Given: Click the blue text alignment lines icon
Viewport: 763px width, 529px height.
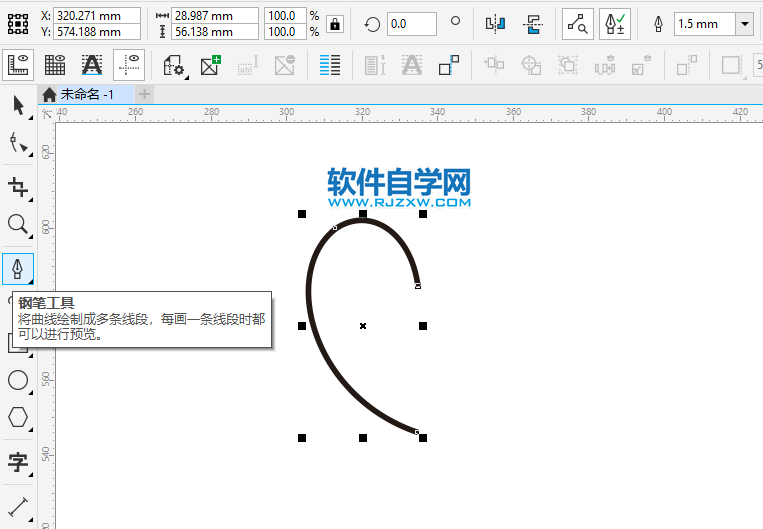Looking at the screenshot, I should coord(330,65).
